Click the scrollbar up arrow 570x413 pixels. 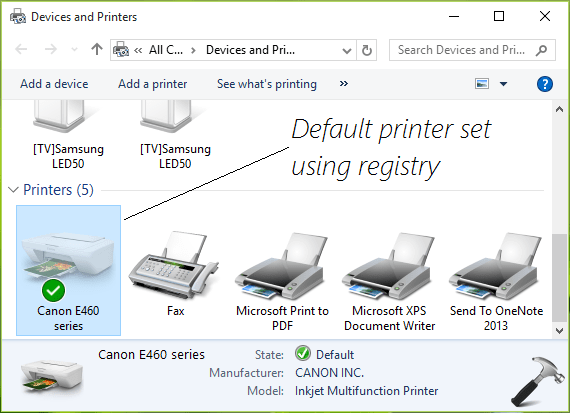click(x=559, y=109)
